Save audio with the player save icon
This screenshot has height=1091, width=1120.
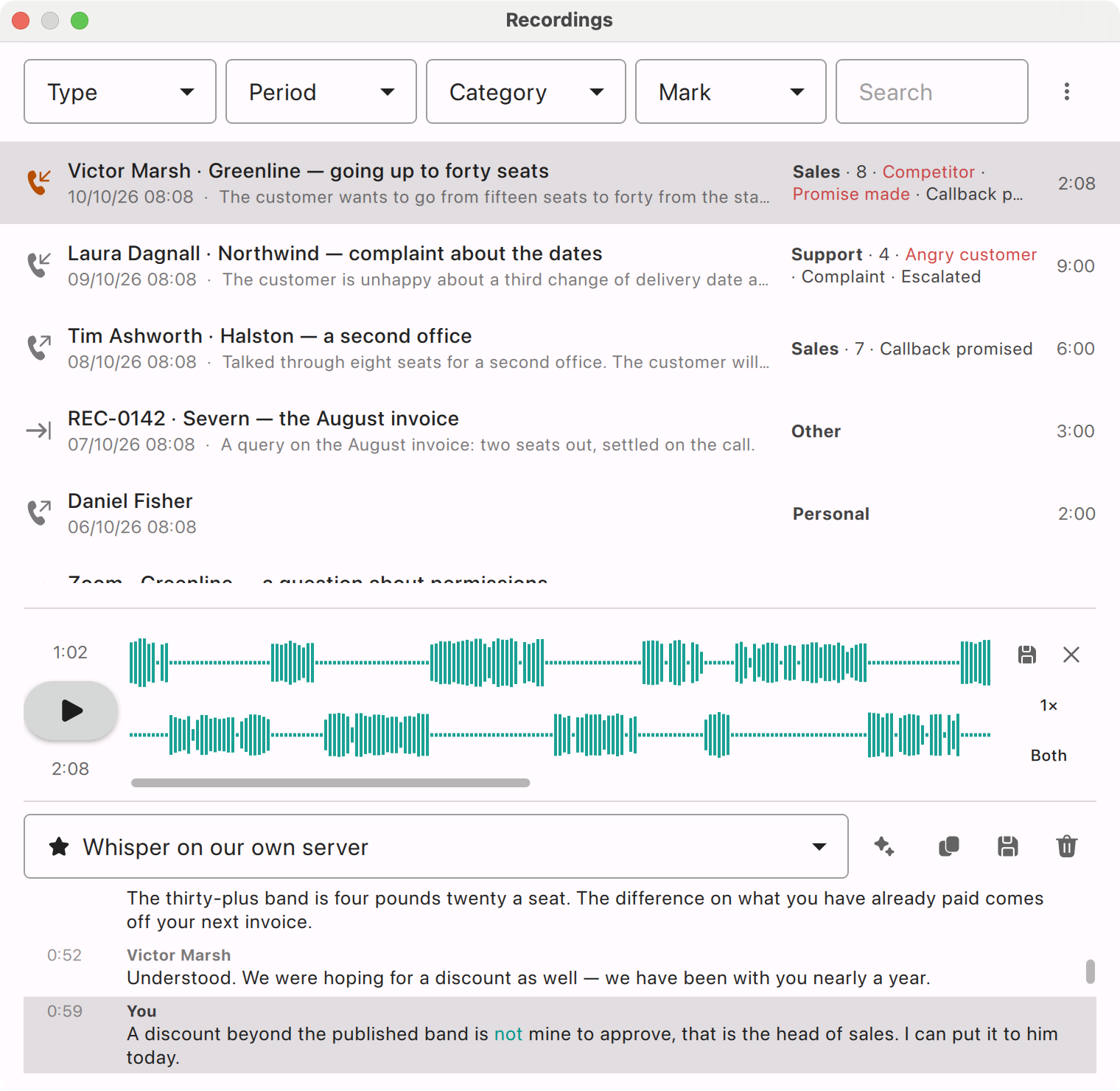click(1027, 654)
